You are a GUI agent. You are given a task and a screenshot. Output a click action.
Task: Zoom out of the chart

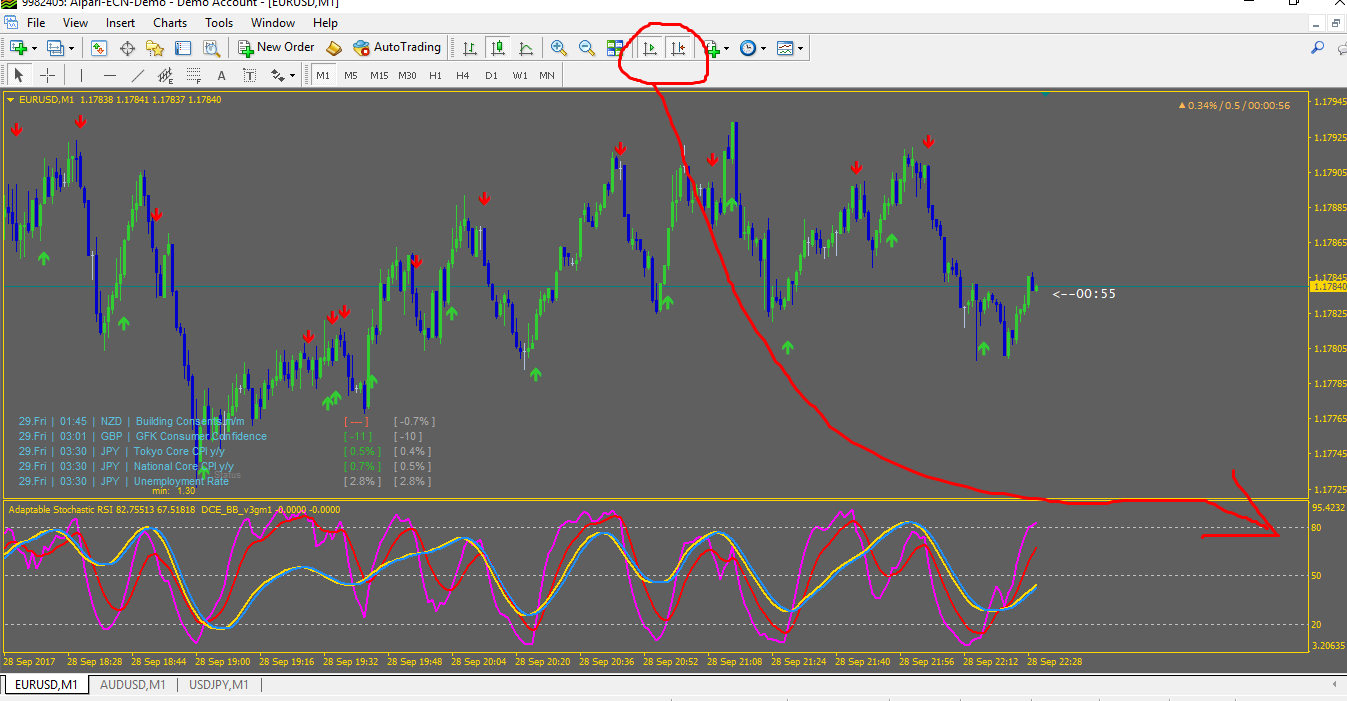(x=587, y=47)
